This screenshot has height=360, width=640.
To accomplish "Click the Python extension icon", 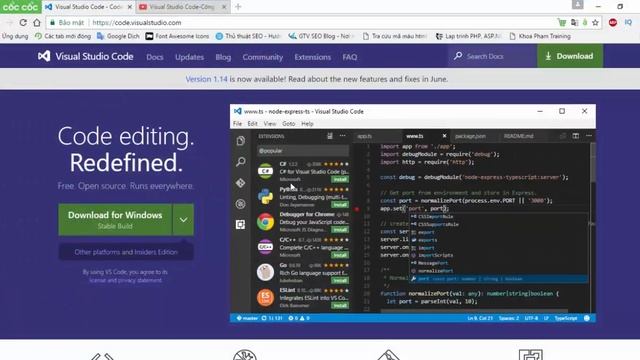I will click(x=265, y=196).
